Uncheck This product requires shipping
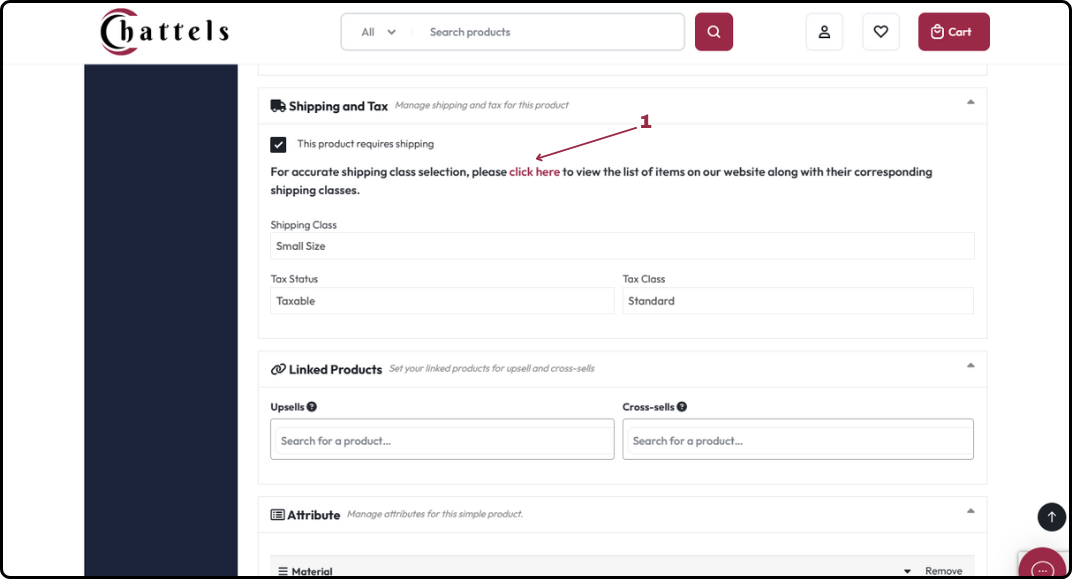The image size is (1072, 579). click(x=278, y=144)
